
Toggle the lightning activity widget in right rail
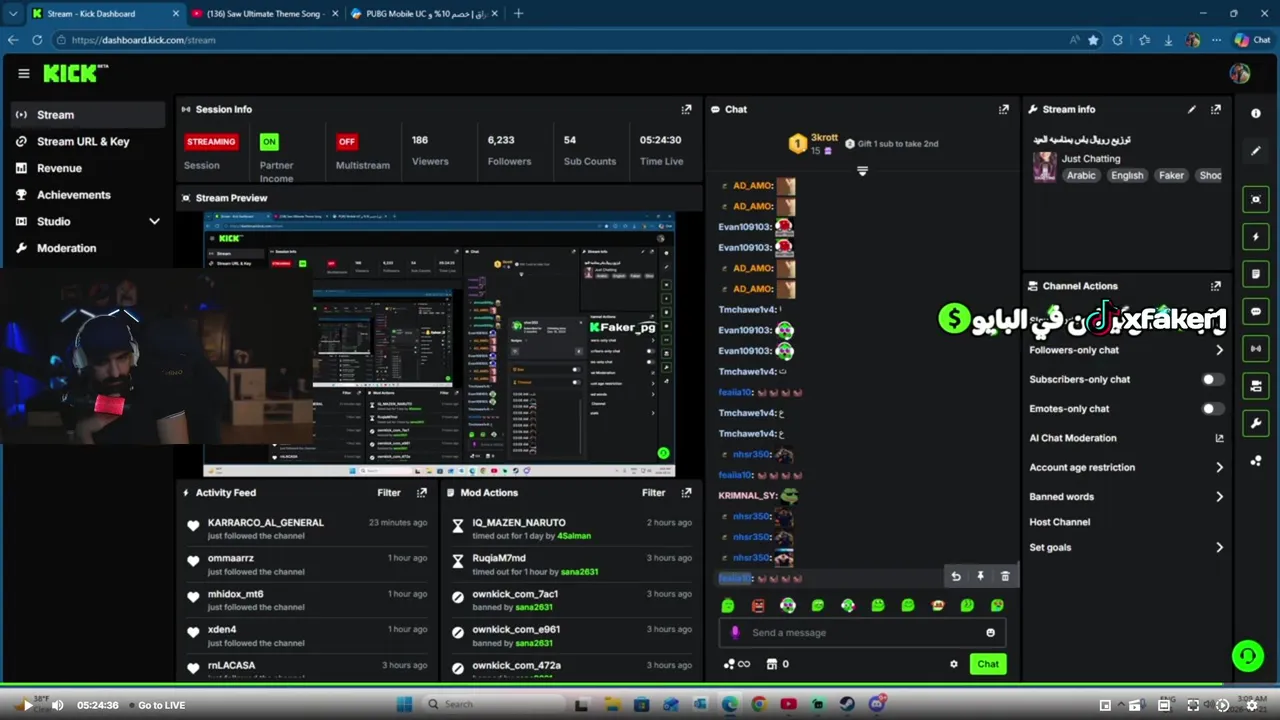coord(1256,237)
